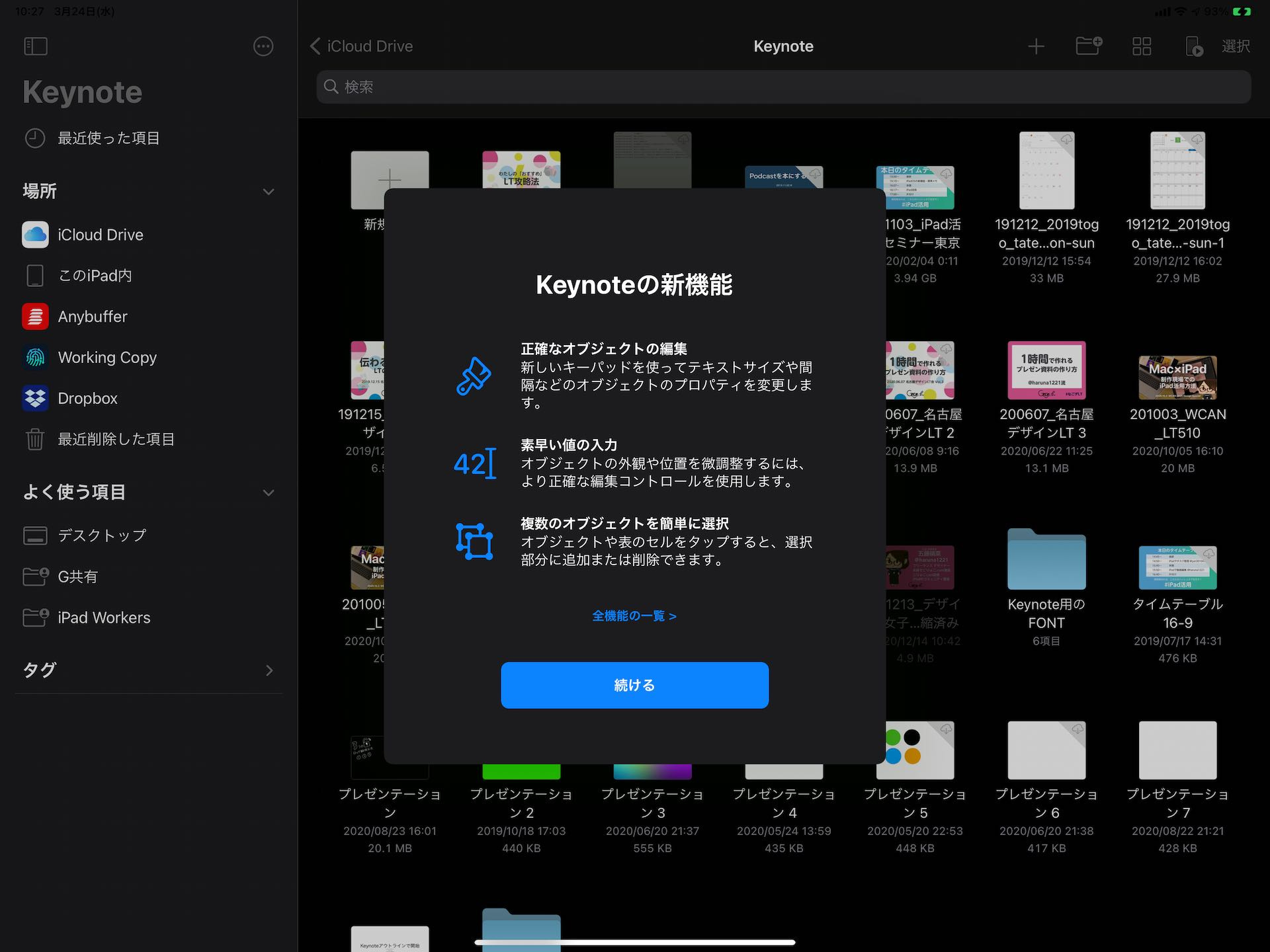Select the プレゼンテーション 3 file name
The image size is (1270, 952).
(652, 803)
